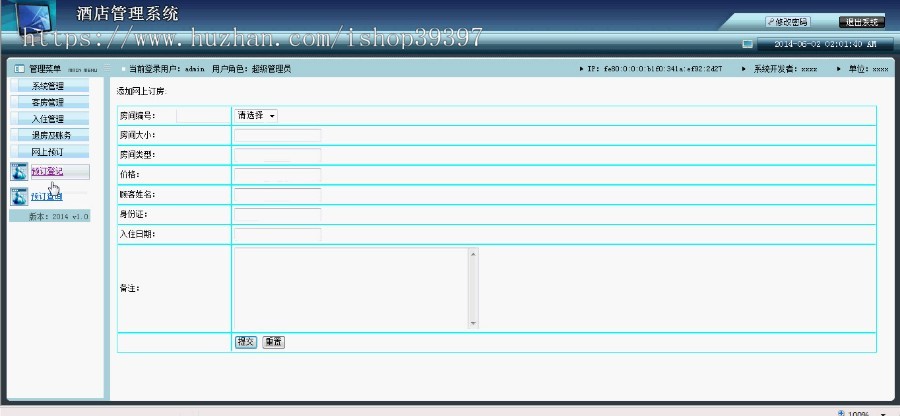Click the 房间编号: label
This screenshot has height=416, width=900.
pyautogui.click(x=138, y=115)
